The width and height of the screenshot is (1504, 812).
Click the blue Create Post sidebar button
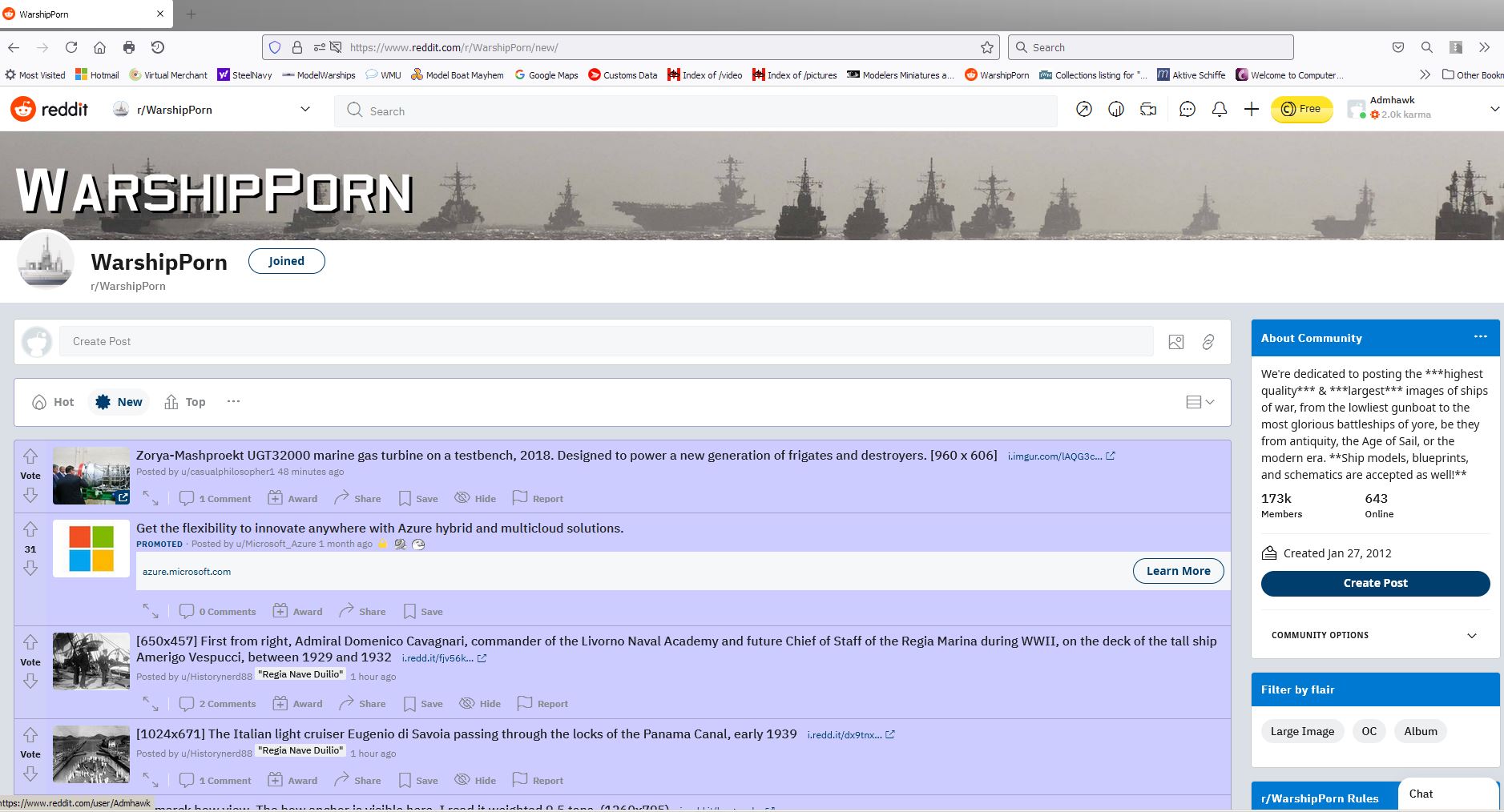pos(1375,583)
